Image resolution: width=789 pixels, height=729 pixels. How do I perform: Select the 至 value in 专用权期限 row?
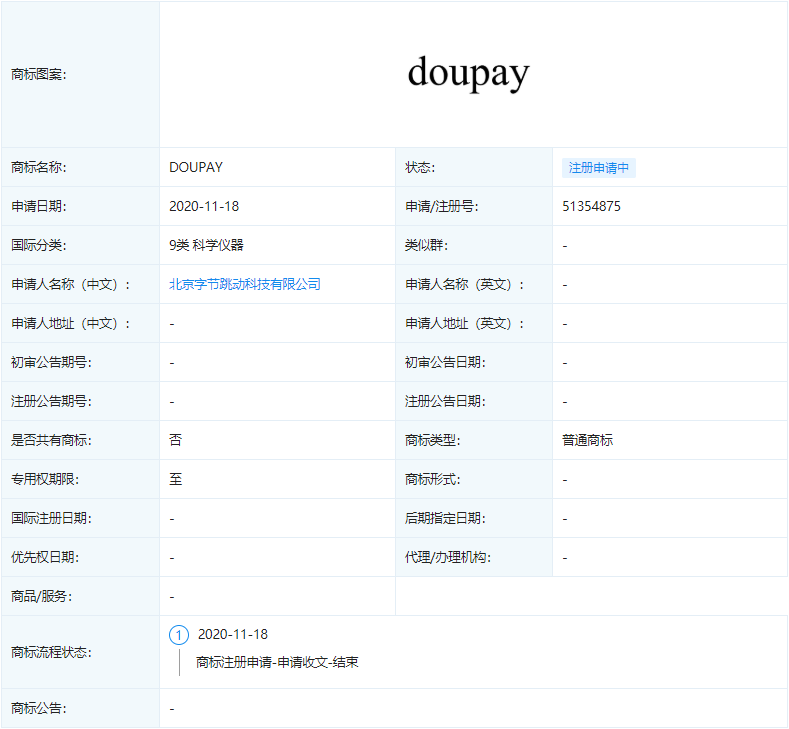click(175, 479)
